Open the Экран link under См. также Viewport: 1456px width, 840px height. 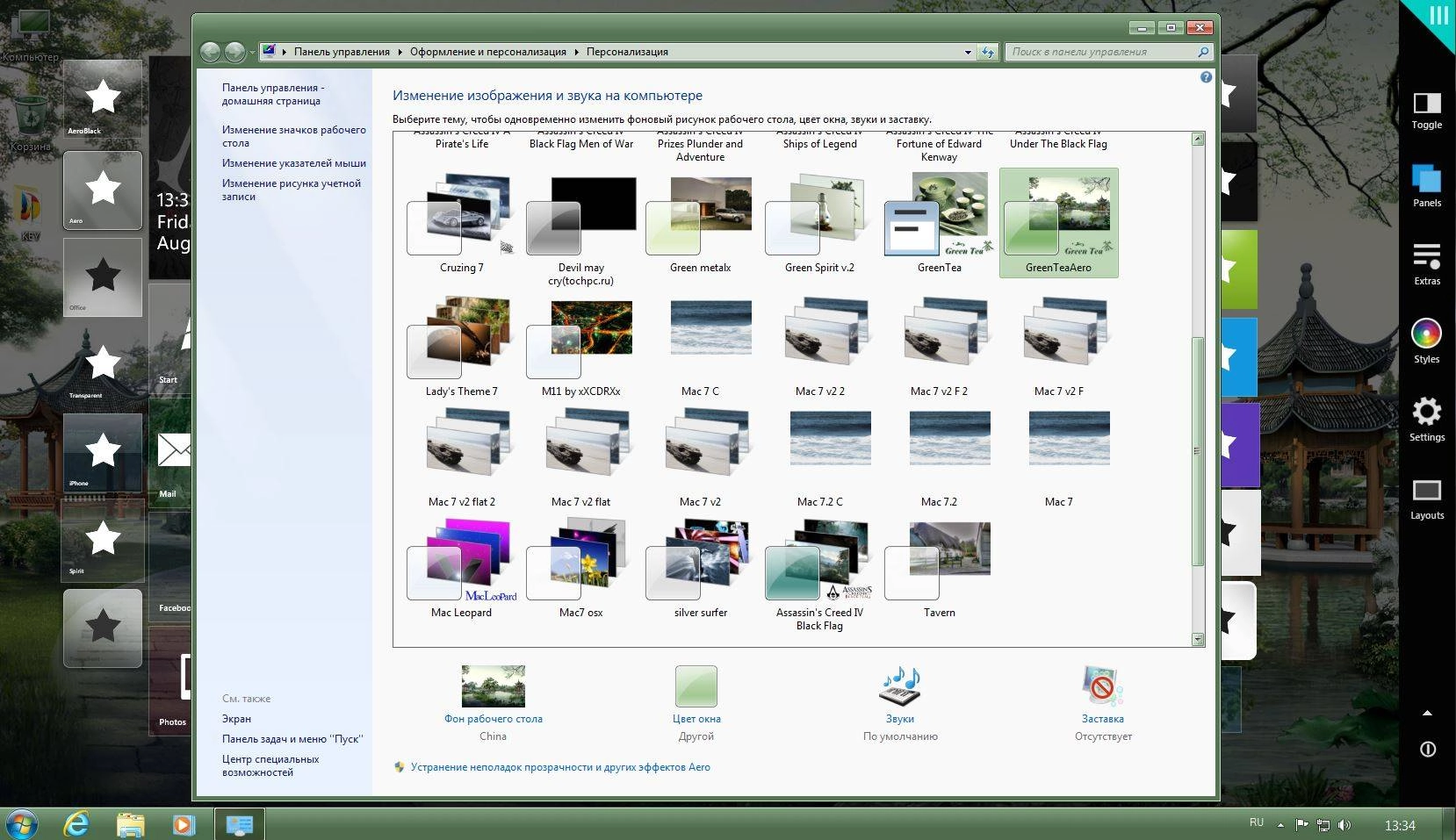[x=236, y=718]
